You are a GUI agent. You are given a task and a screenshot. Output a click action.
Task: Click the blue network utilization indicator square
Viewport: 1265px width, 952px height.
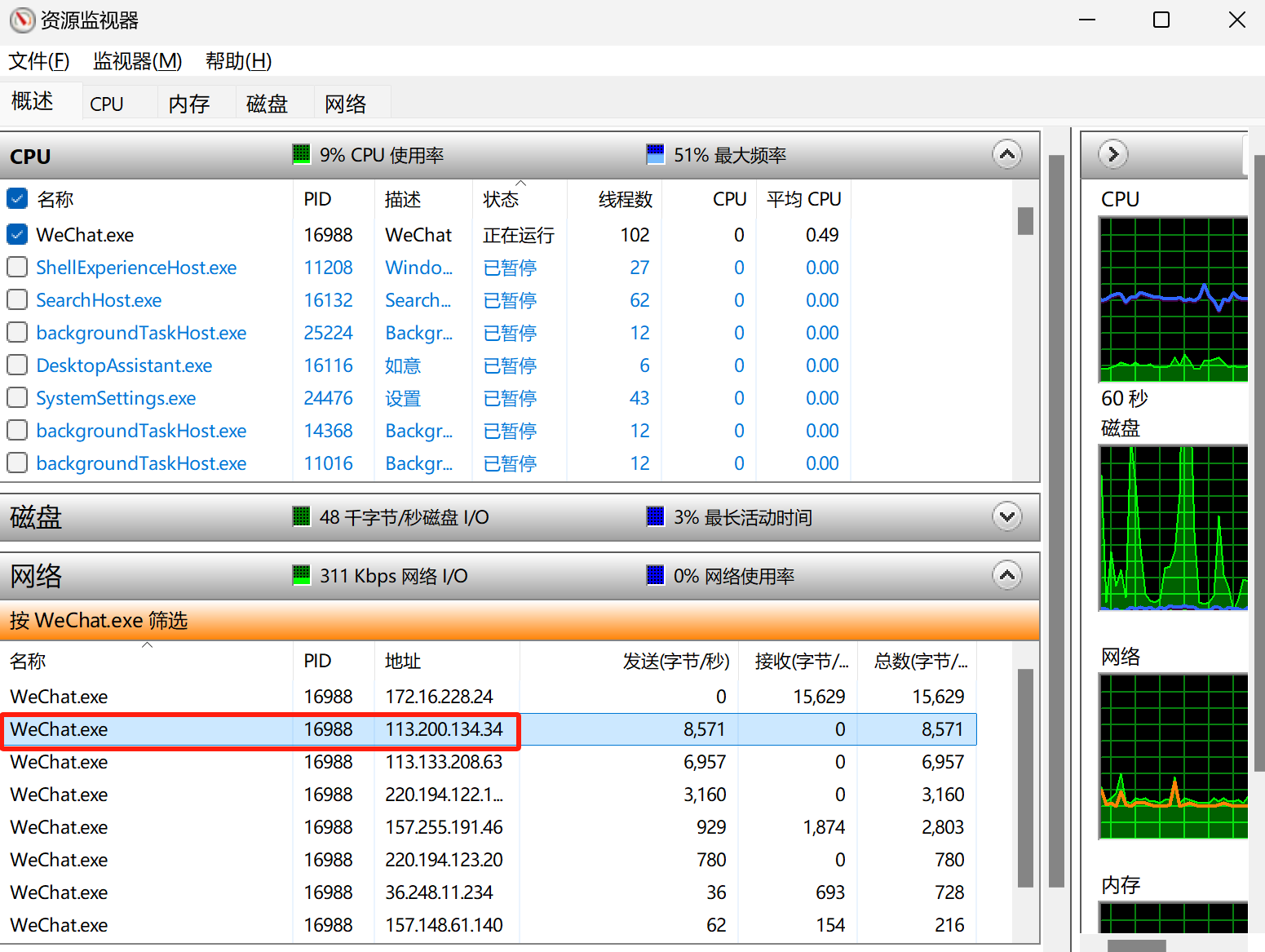click(655, 575)
